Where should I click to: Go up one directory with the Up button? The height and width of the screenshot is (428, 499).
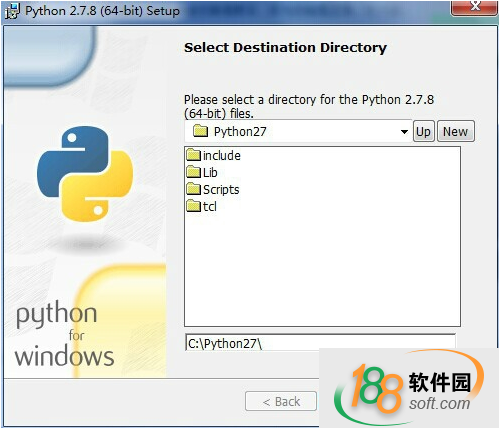click(424, 131)
